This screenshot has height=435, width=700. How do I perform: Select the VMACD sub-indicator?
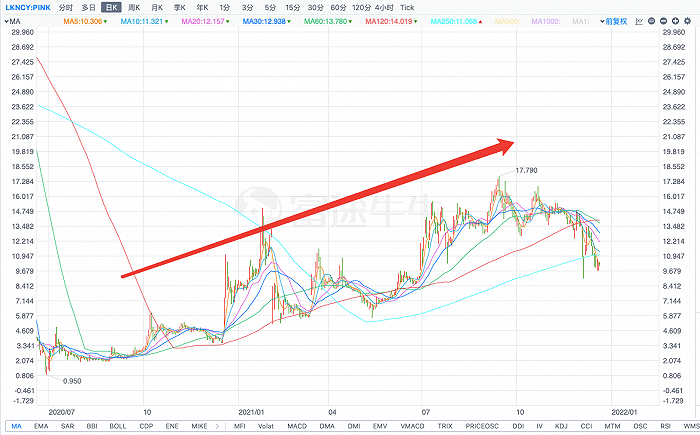412,426
